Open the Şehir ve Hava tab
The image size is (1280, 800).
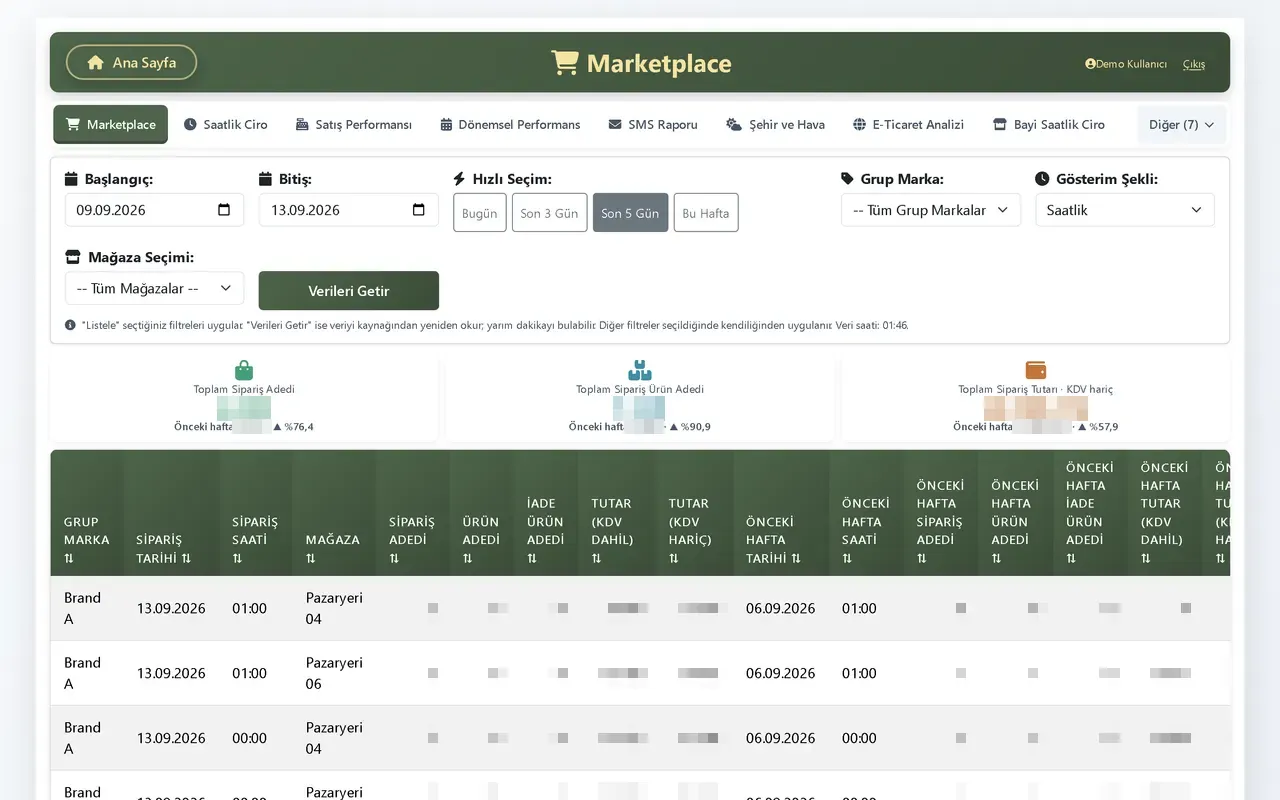(x=775, y=125)
